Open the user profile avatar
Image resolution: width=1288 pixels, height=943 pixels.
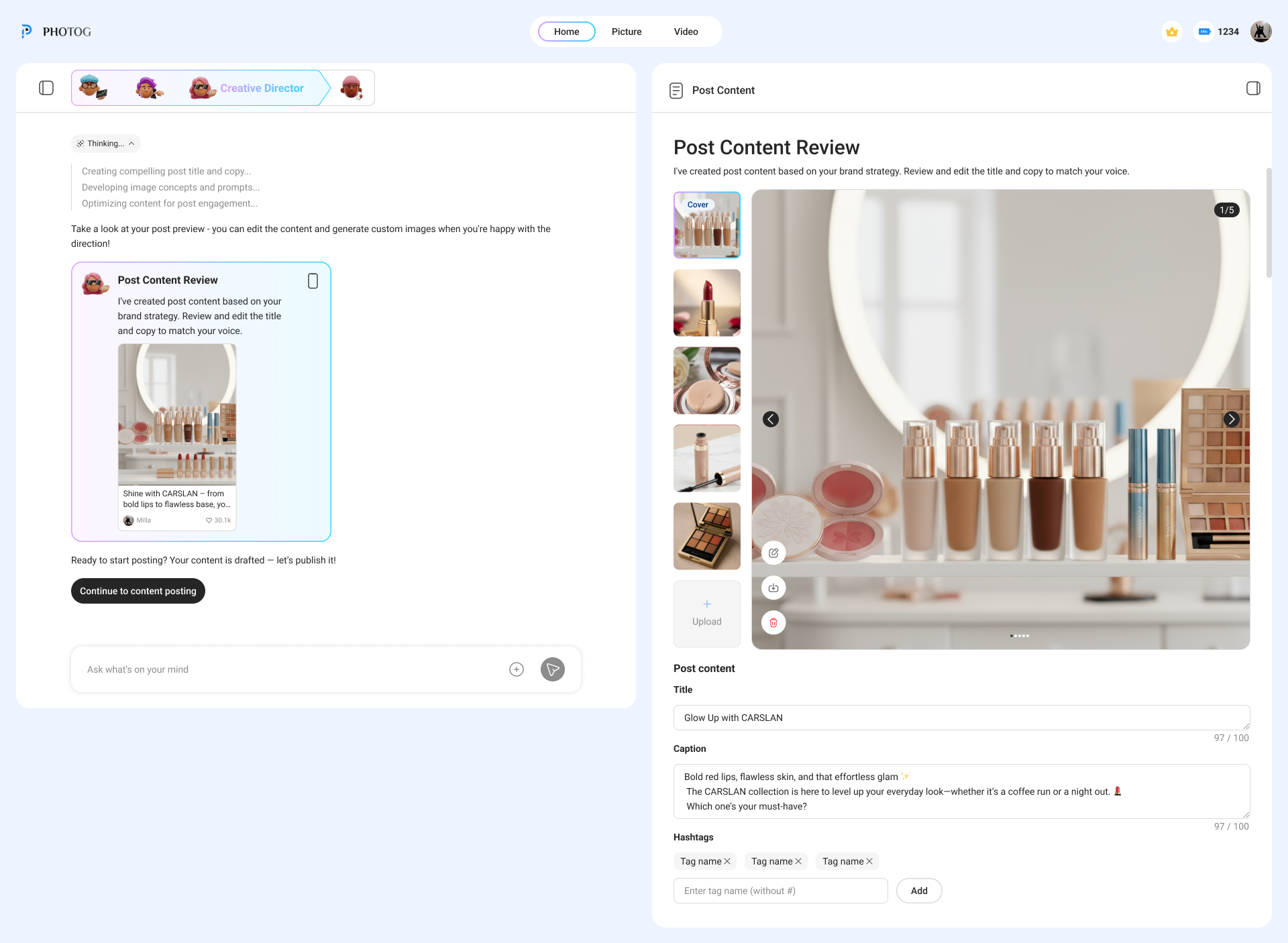tap(1260, 32)
